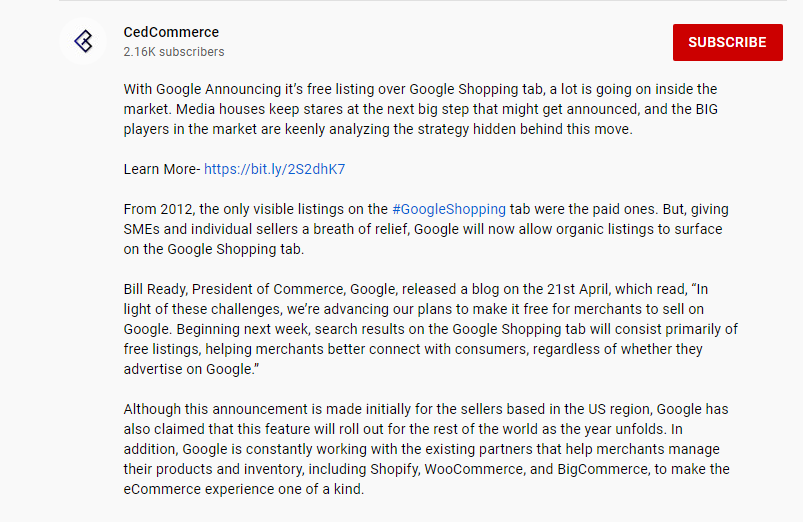Click the phrase 'eCommerce experience one of a kind'
803x522 pixels.
click(x=243, y=489)
